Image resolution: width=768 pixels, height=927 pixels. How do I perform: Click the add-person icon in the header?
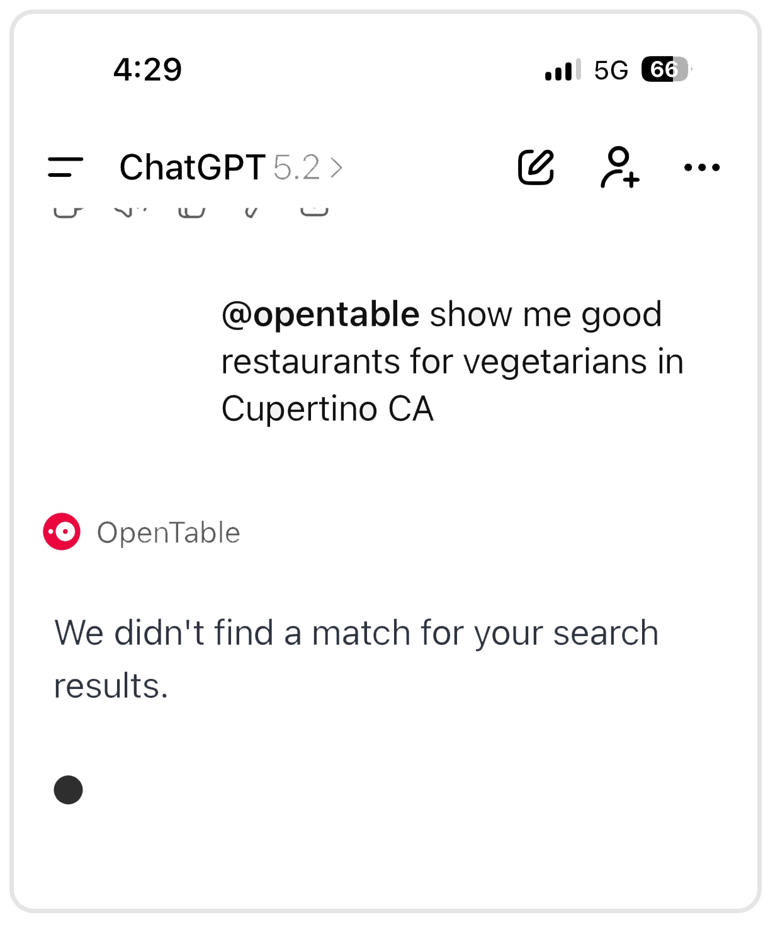point(618,167)
